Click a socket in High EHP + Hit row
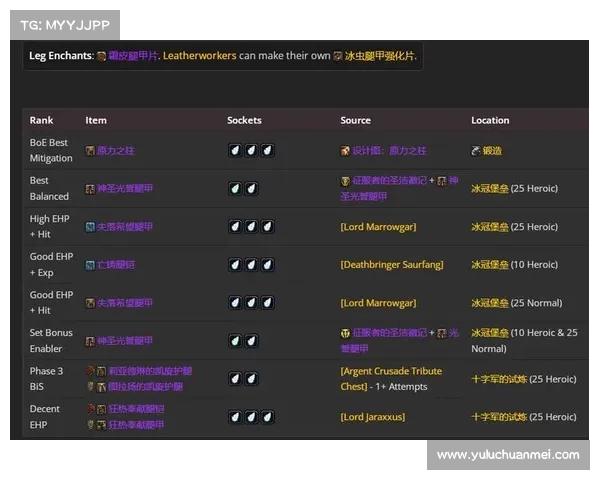Screen dimensions: 600x480 coord(251,227)
